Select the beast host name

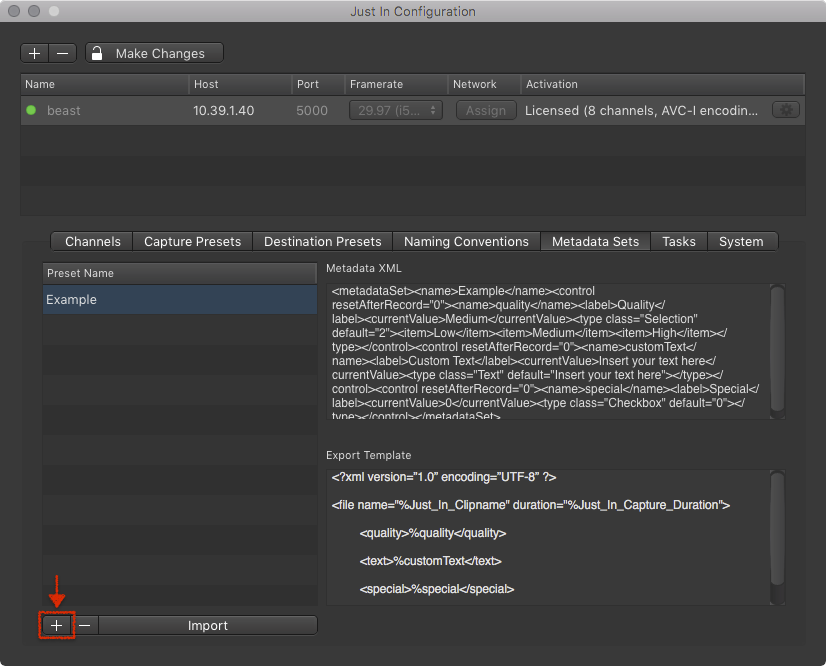[x=64, y=111]
